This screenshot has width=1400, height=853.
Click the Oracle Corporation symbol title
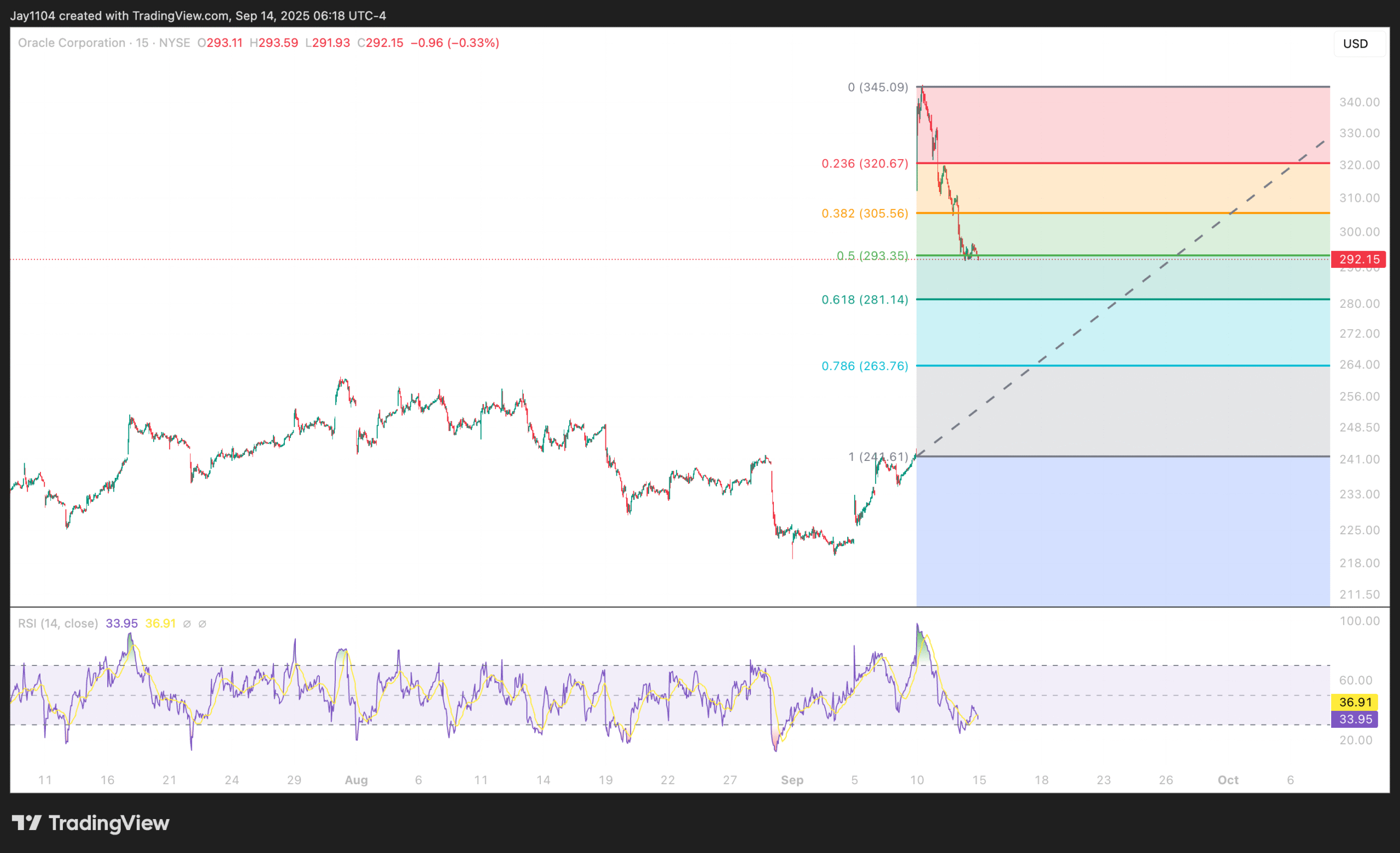pos(72,43)
